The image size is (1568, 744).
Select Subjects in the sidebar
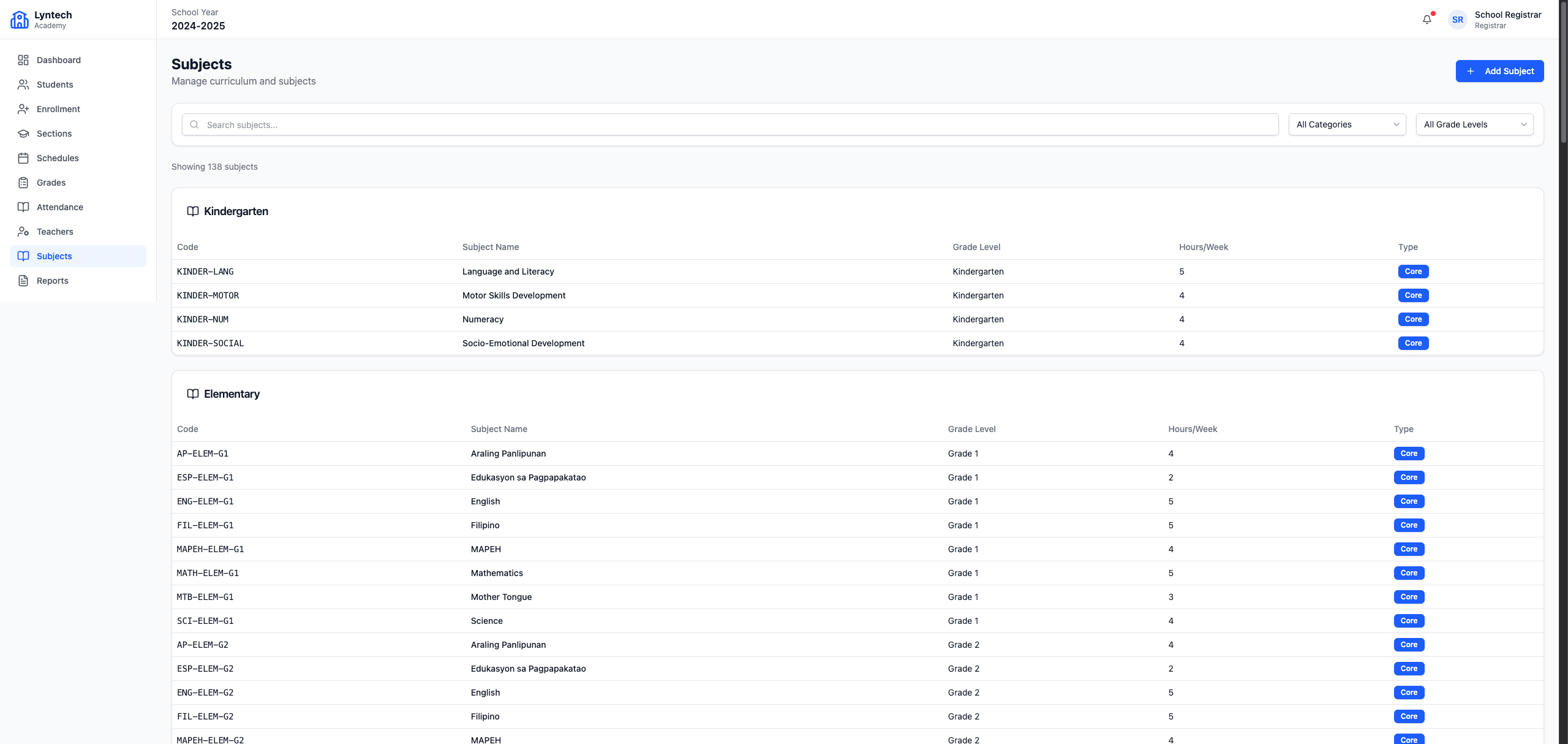click(x=78, y=256)
